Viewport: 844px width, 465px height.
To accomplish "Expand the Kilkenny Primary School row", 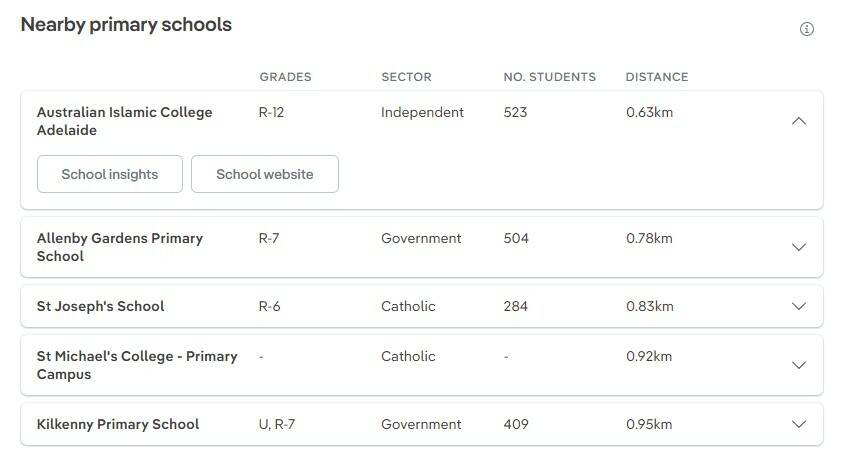I will point(798,424).
